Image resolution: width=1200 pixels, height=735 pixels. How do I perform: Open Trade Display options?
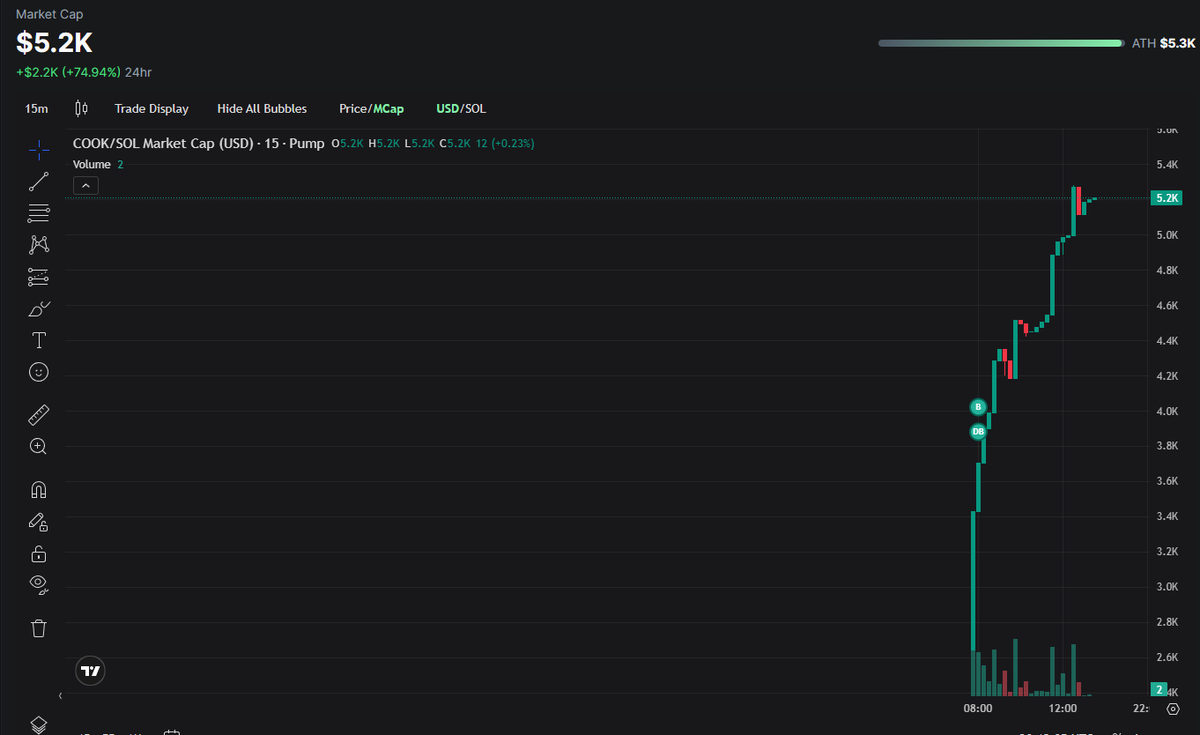(151, 108)
